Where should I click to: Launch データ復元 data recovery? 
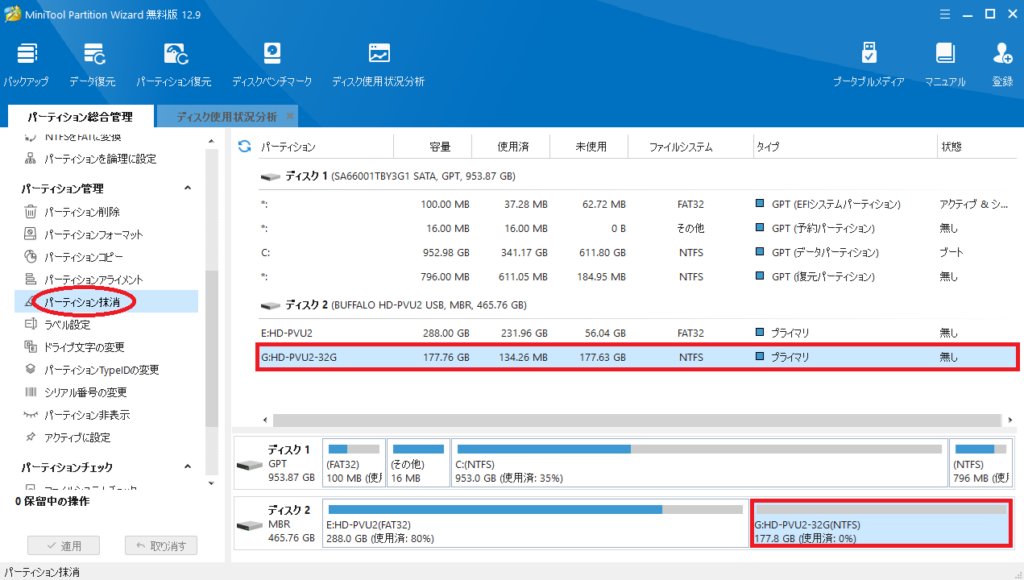point(93,65)
